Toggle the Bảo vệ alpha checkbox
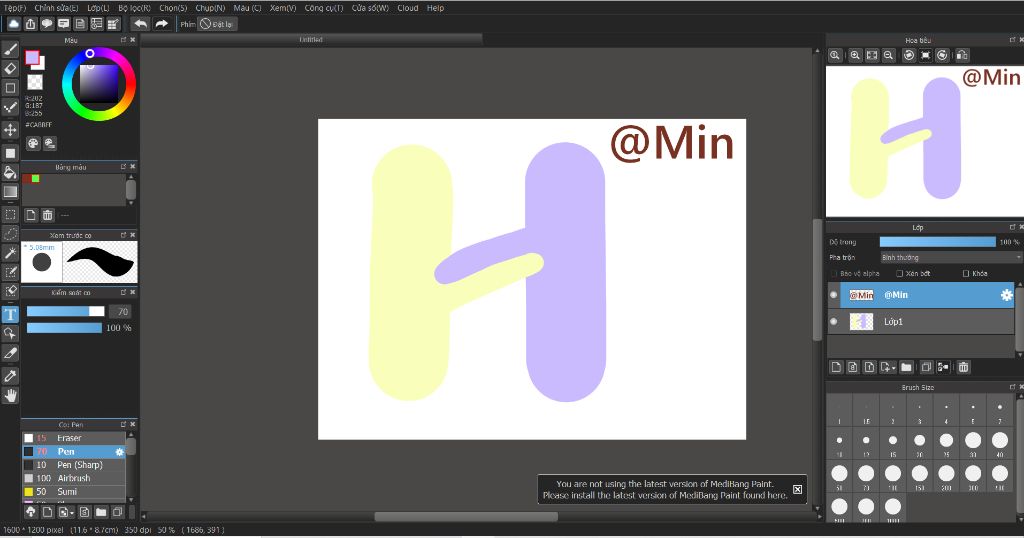 (834, 274)
